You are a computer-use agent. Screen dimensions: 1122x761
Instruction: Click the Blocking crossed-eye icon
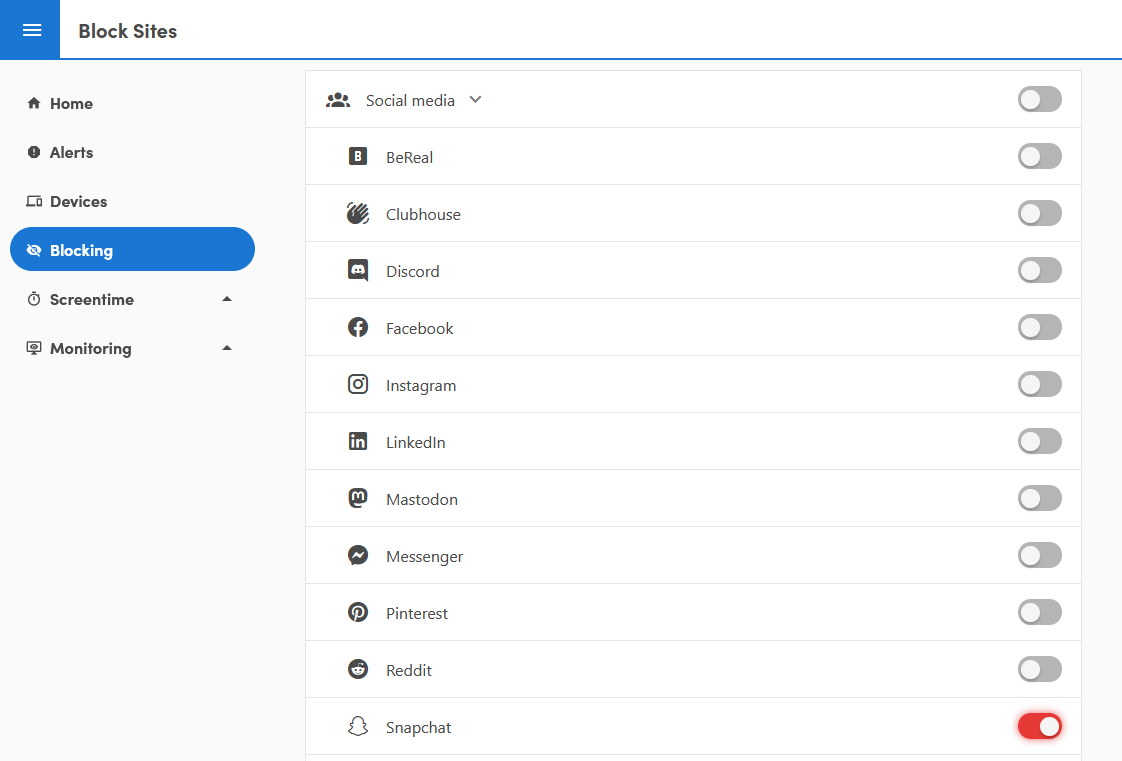click(x=34, y=250)
